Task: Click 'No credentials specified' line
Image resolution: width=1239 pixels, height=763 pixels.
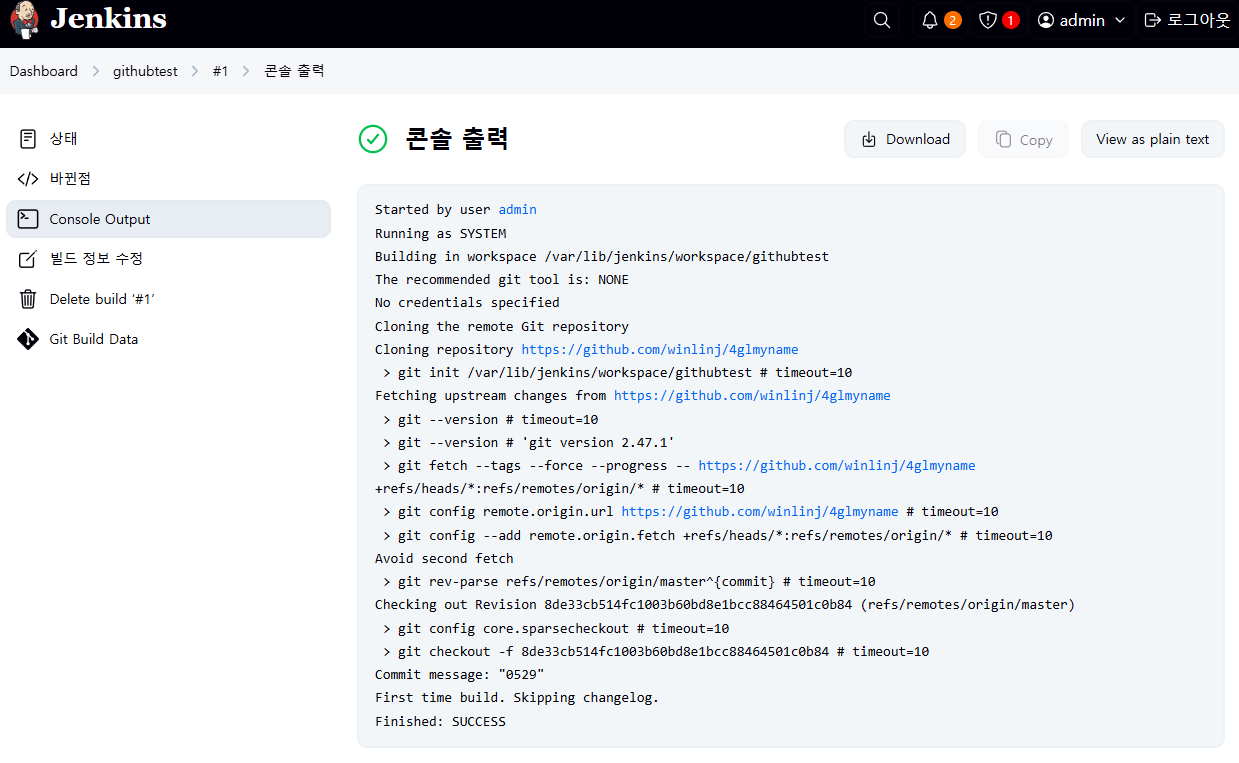Action: tap(467, 302)
